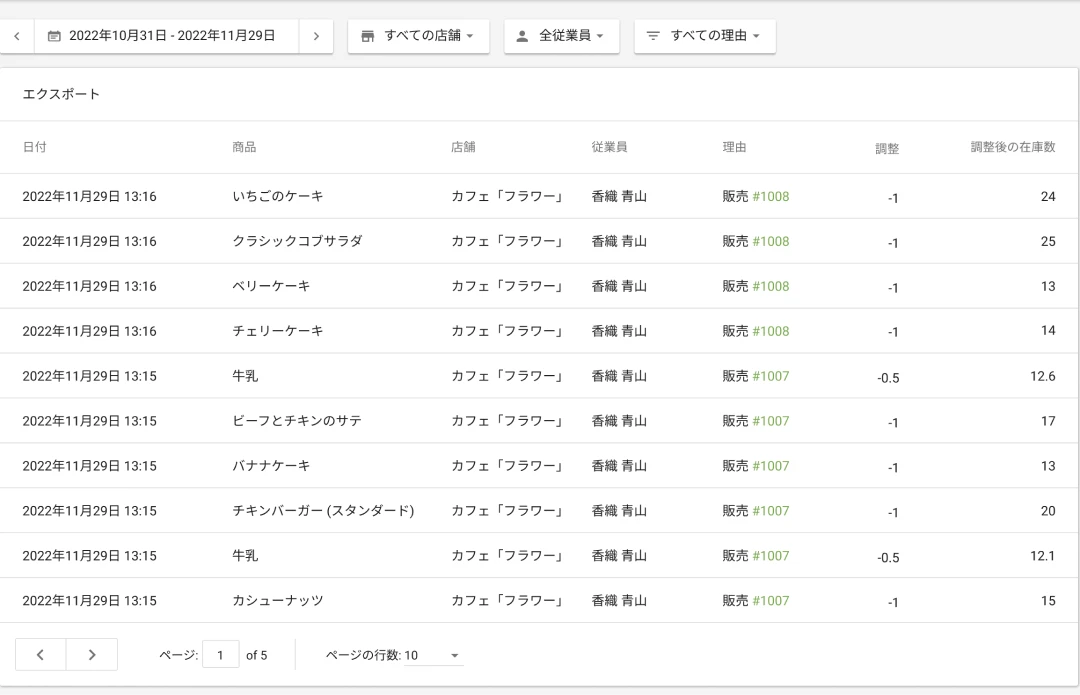This screenshot has width=1080, height=695.
Task: Open the 全従業員 dropdown
Action: tap(562, 36)
